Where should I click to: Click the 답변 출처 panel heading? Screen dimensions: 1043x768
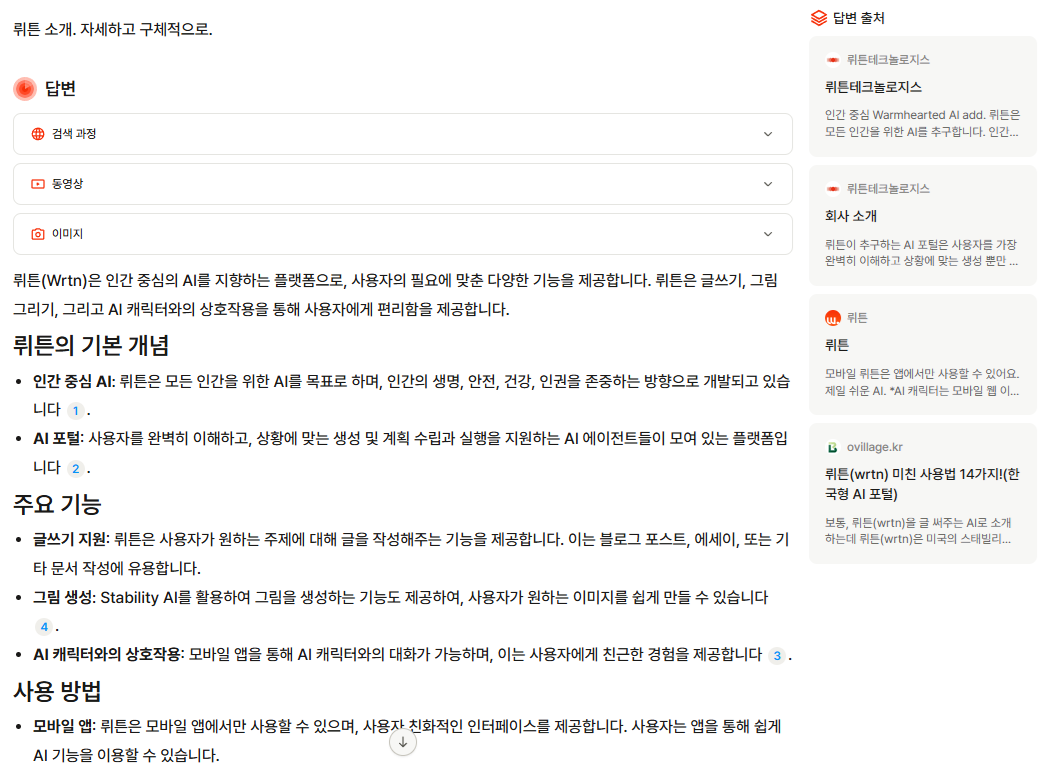(x=858, y=18)
